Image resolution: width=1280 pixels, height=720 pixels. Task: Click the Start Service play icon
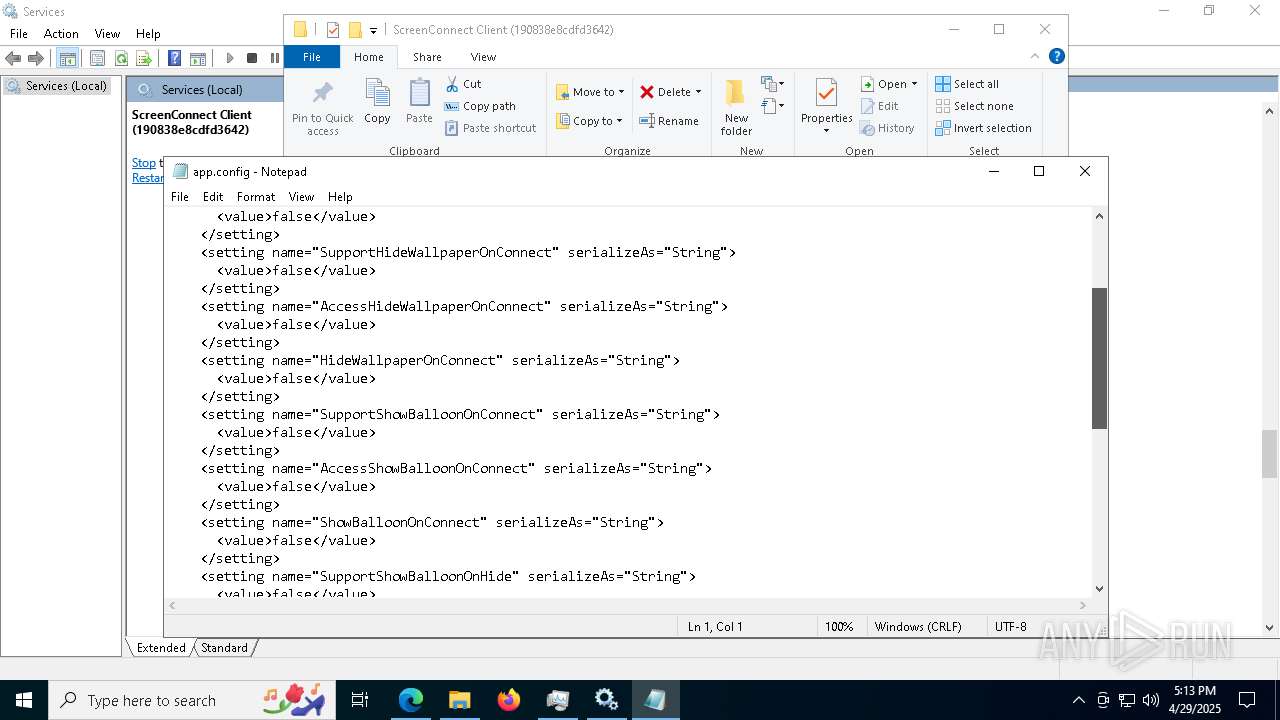point(229,58)
